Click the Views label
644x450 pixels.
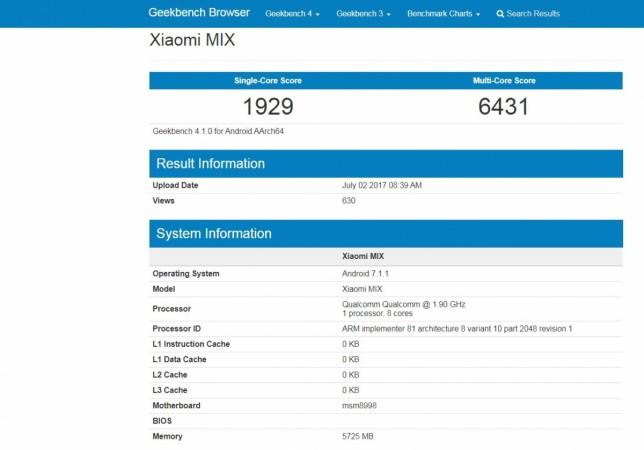[163, 201]
